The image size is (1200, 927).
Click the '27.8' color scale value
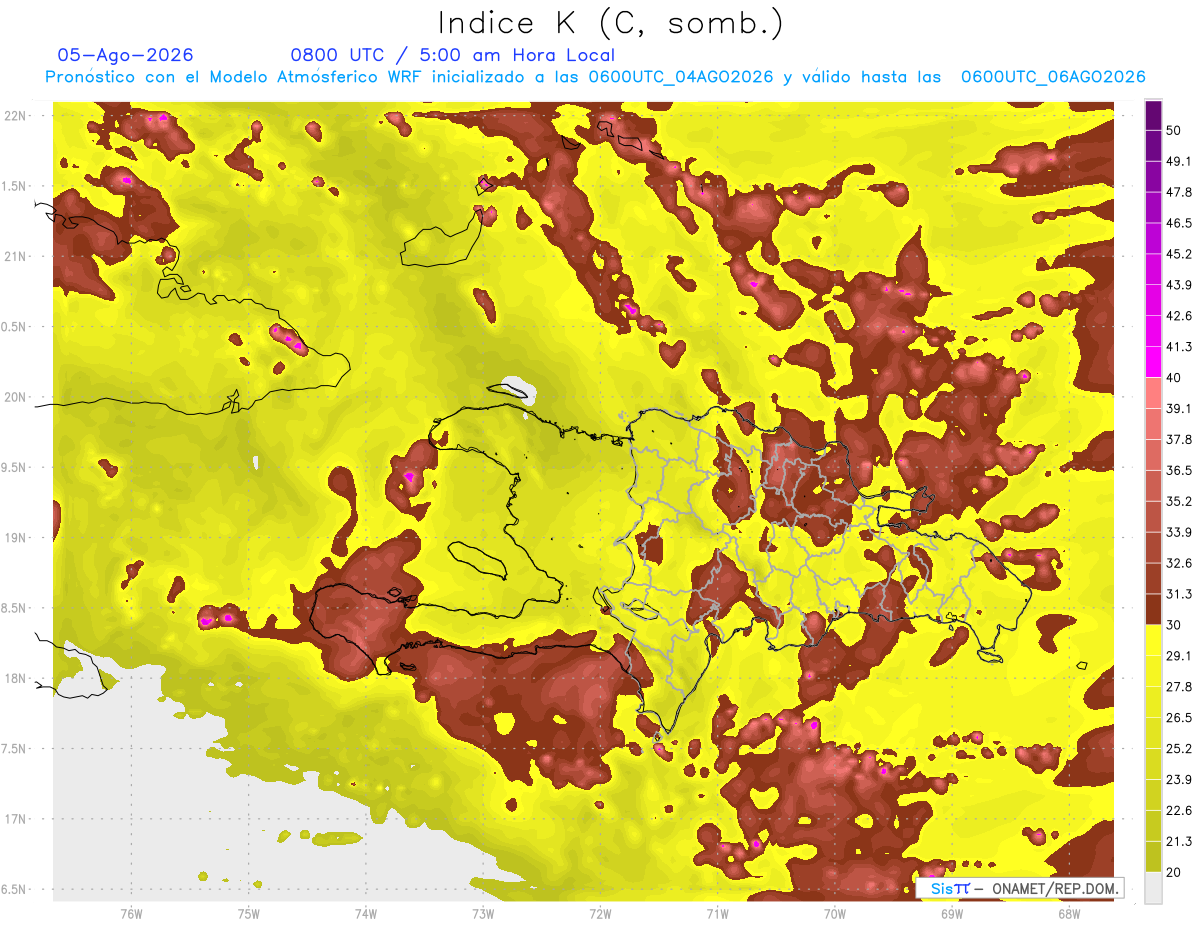(x=1178, y=687)
